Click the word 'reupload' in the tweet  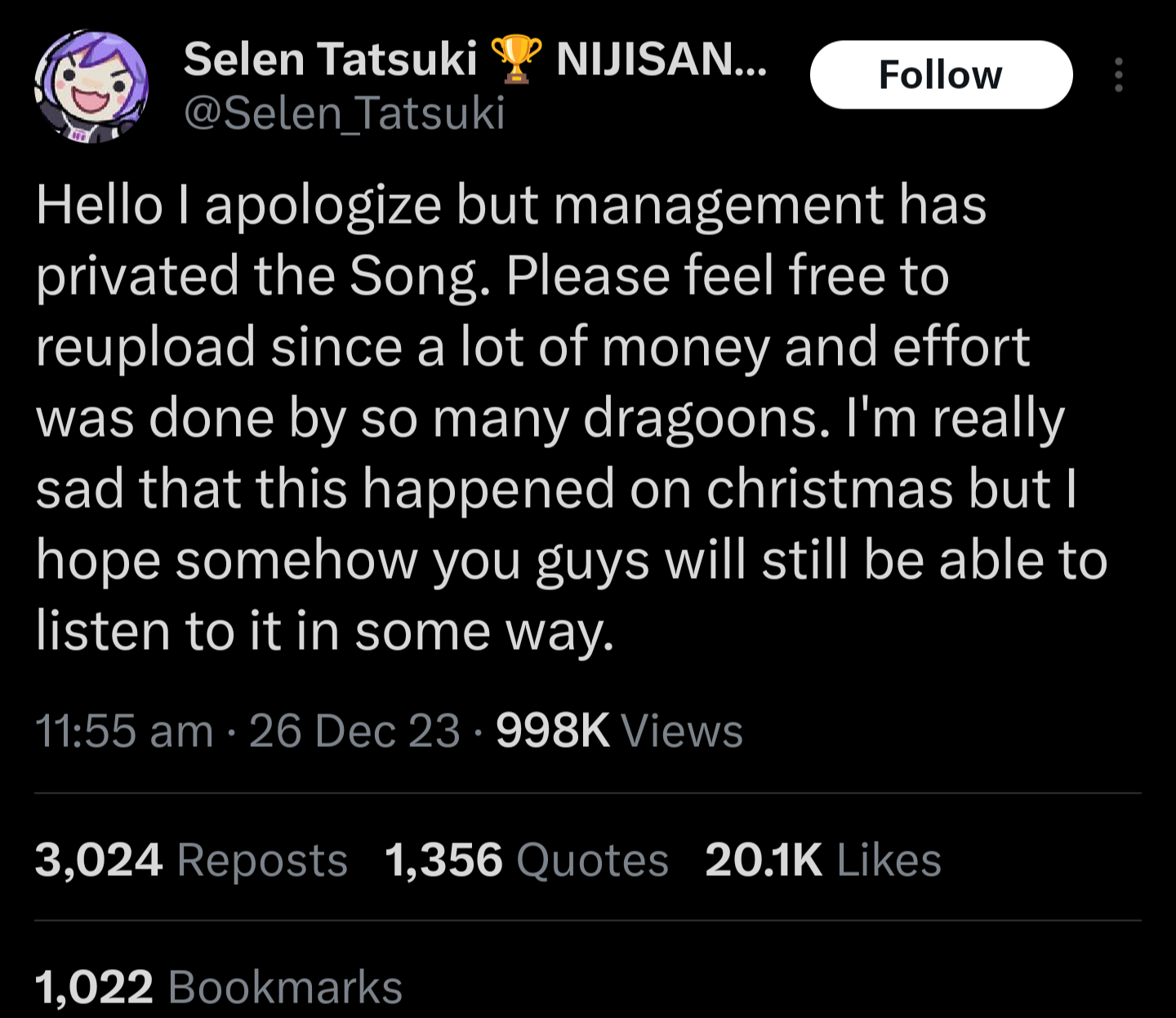click(x=145, y=348)
